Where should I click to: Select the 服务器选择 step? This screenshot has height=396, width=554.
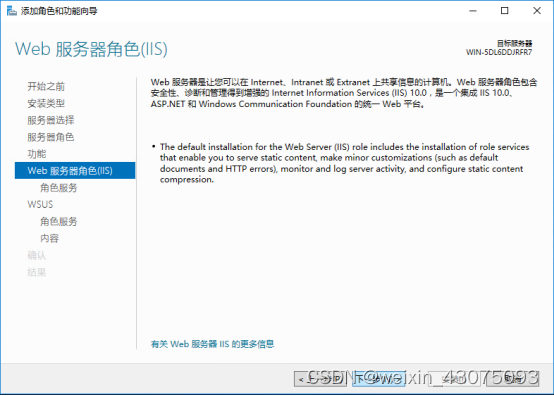(x=51, y=120)
